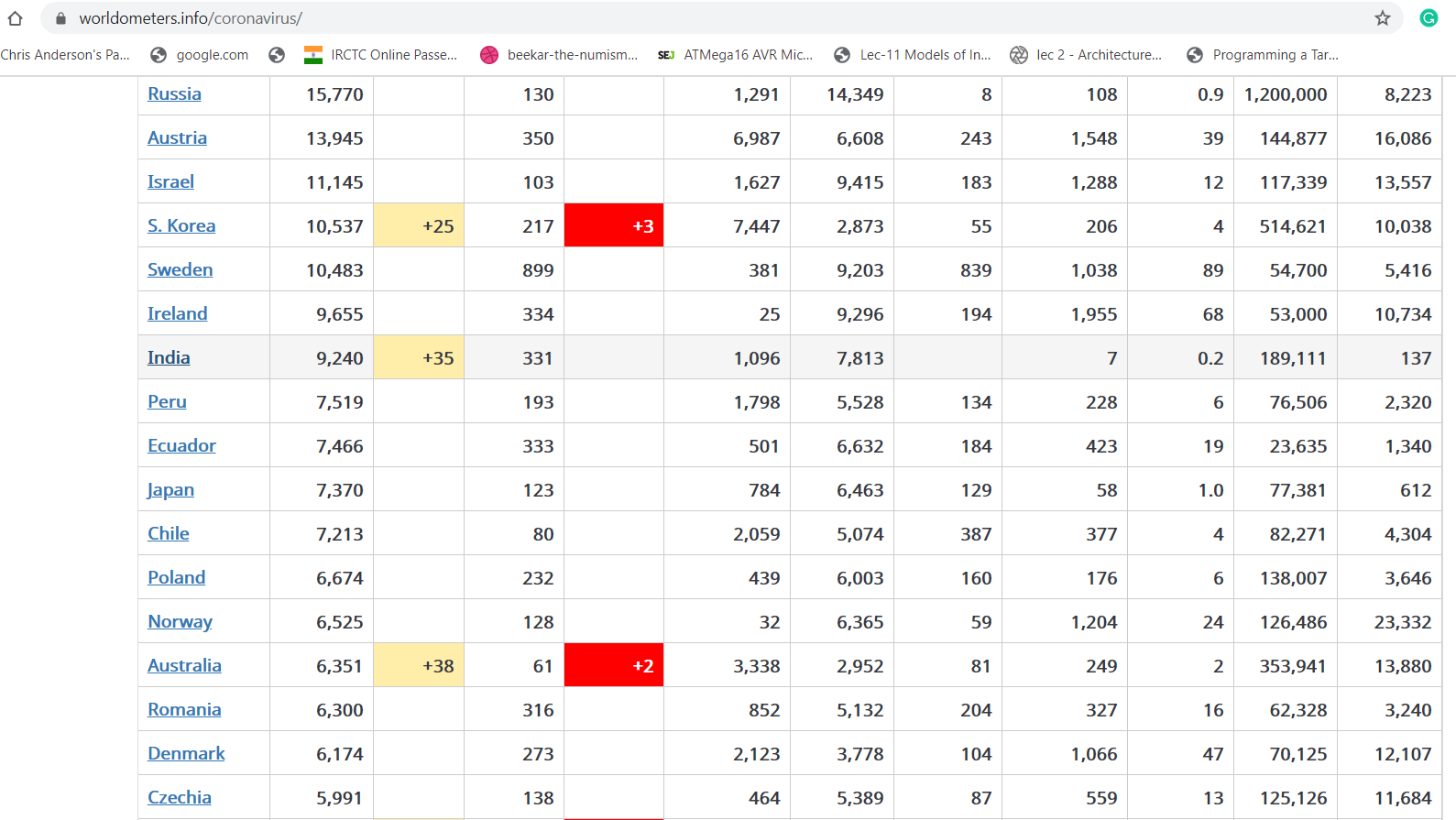Click the Lec-11 Models bookmark globe icon
This screenshot has height=820, width=1456.
842,55
